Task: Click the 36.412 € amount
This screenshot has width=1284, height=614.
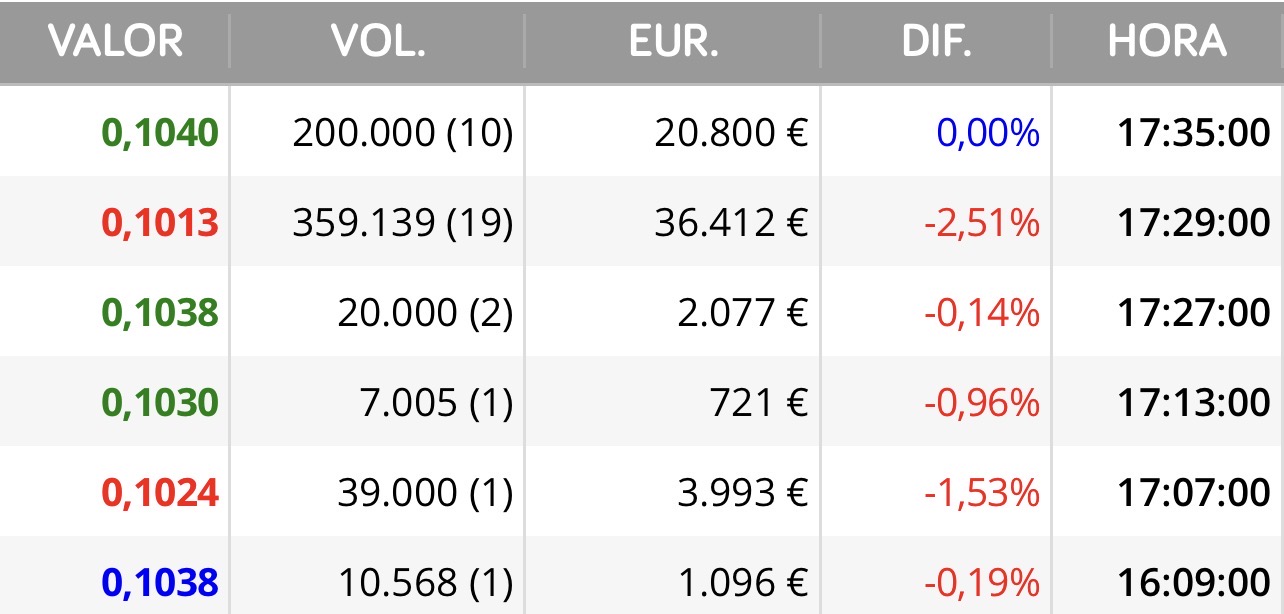Action: coord(731,223)
